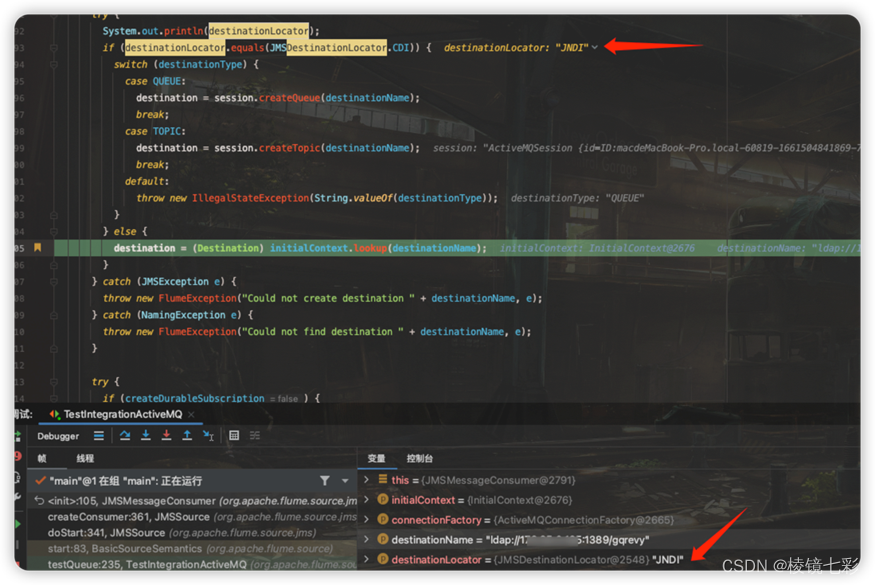Click the case QUEUE: label in code
This screenshot has height=585, width=875.
point(155,81)
